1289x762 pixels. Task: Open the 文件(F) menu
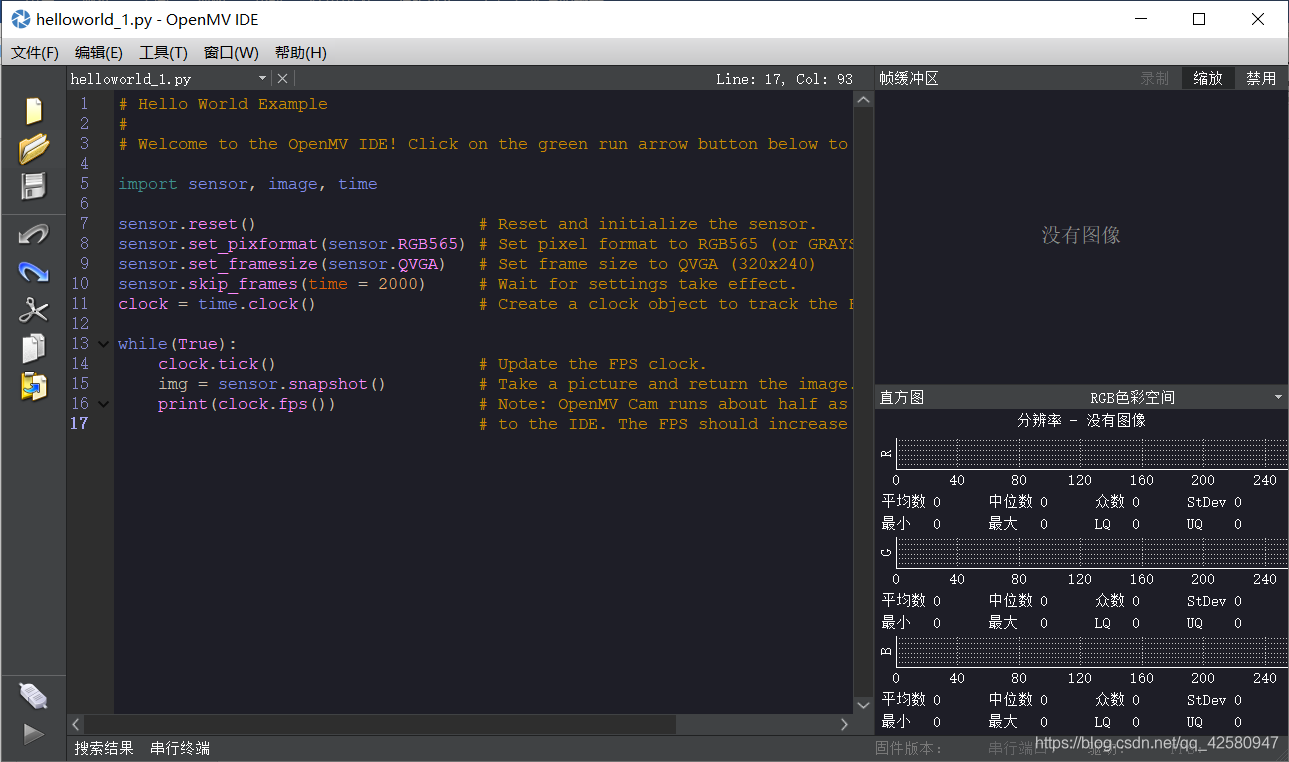[35, 53]
